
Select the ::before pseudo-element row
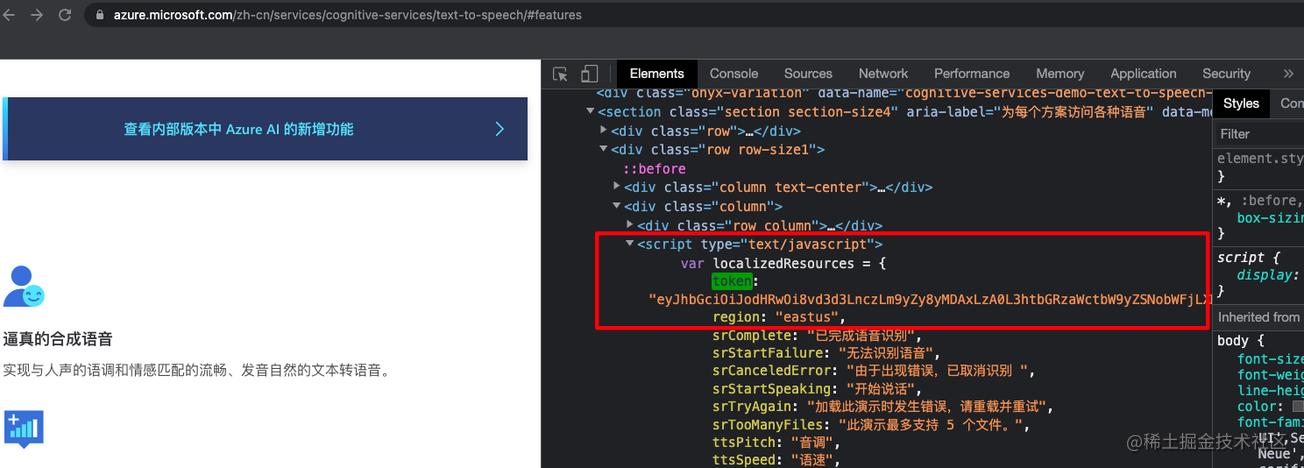point(655,169)
